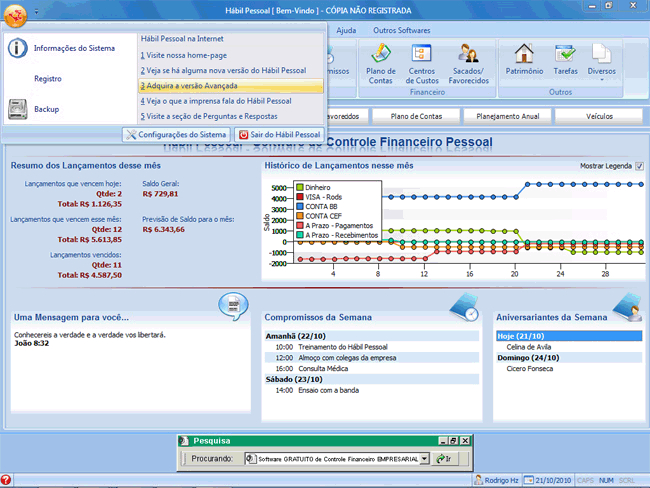Click the Sair do Hábil Pessoal button

tap(279, 134)
